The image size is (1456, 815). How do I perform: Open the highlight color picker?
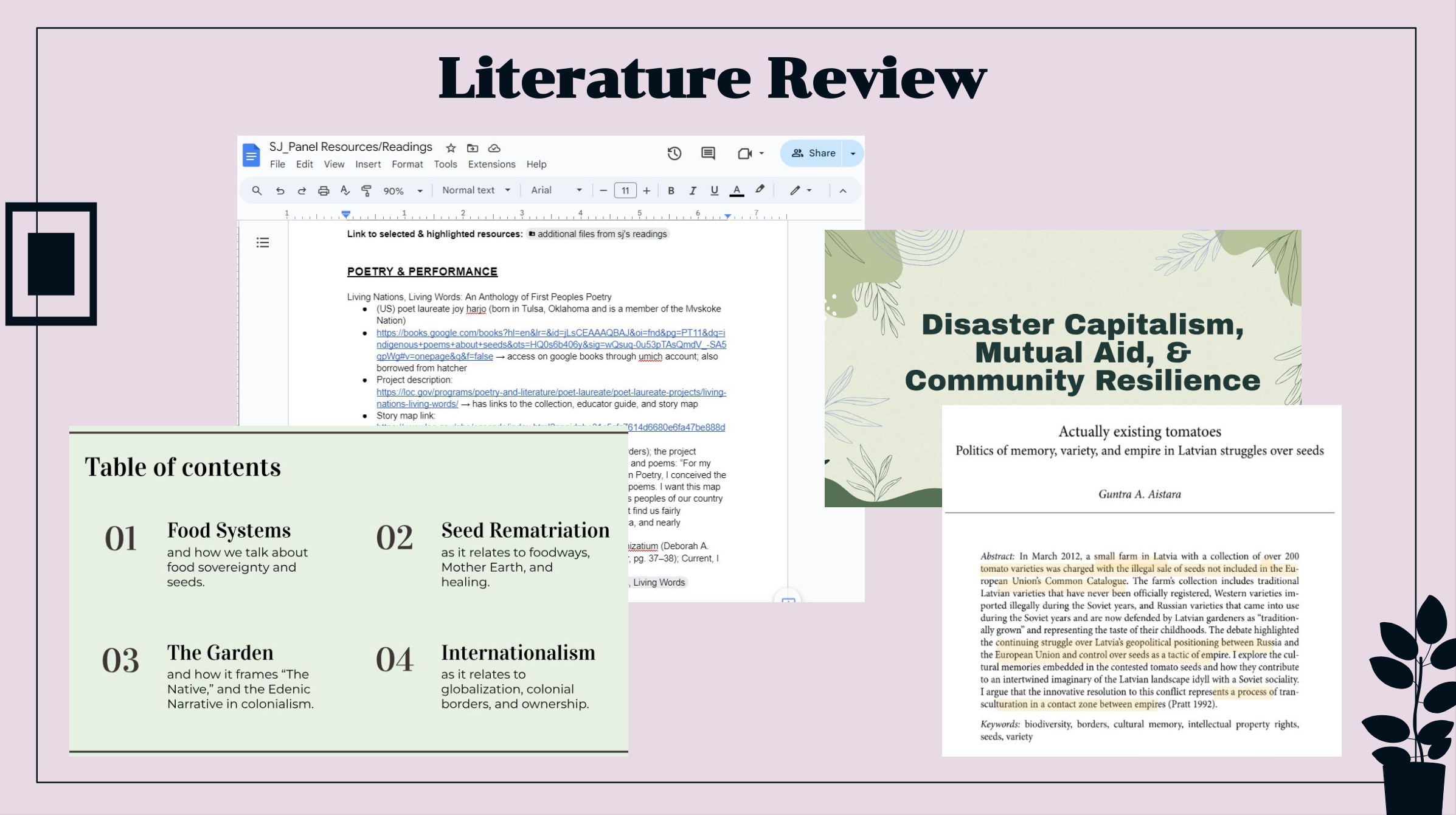coord(760,190)
